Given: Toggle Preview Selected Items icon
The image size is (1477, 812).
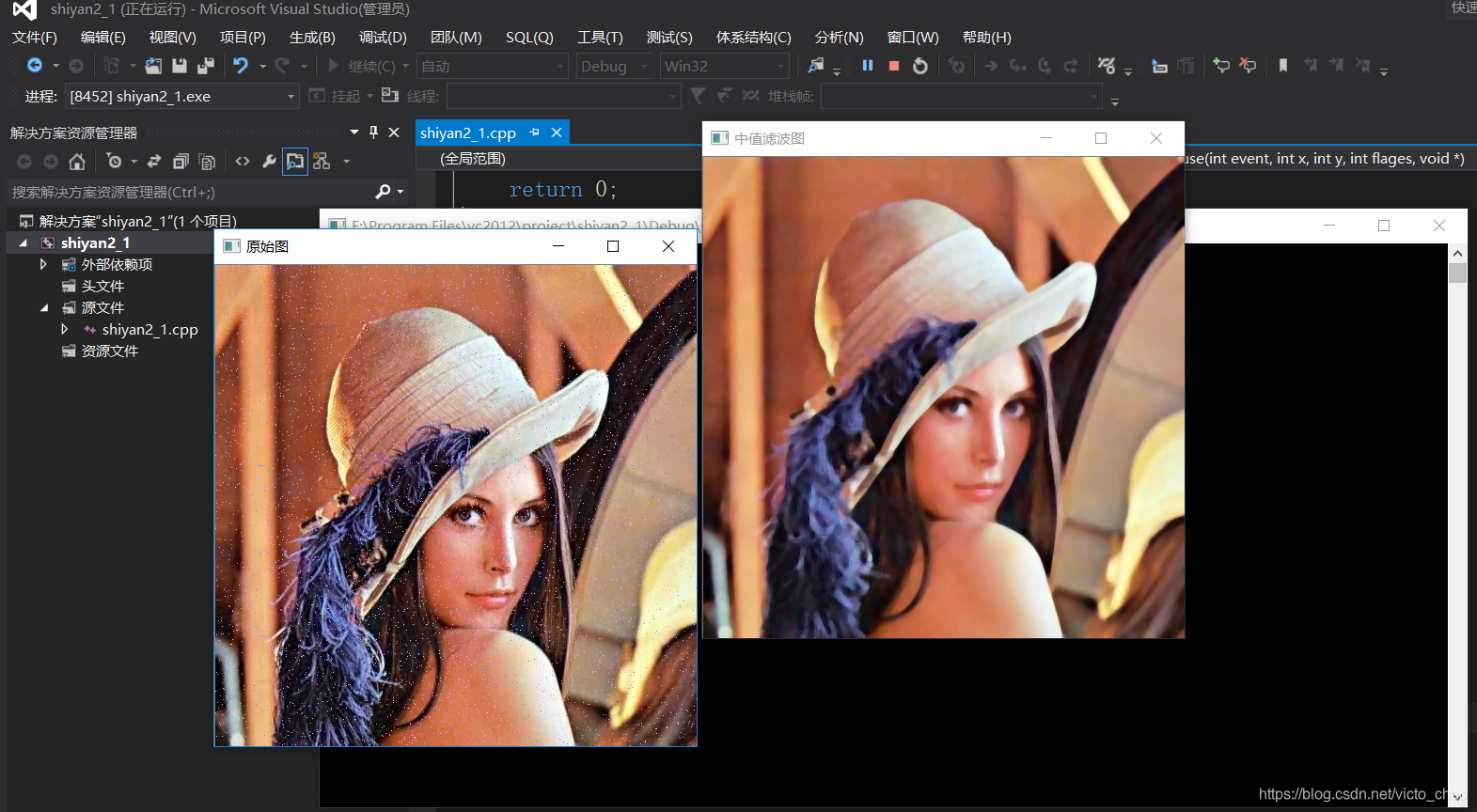Looking at the screenshot, I should pyautogui.click(x=295, y=162).
